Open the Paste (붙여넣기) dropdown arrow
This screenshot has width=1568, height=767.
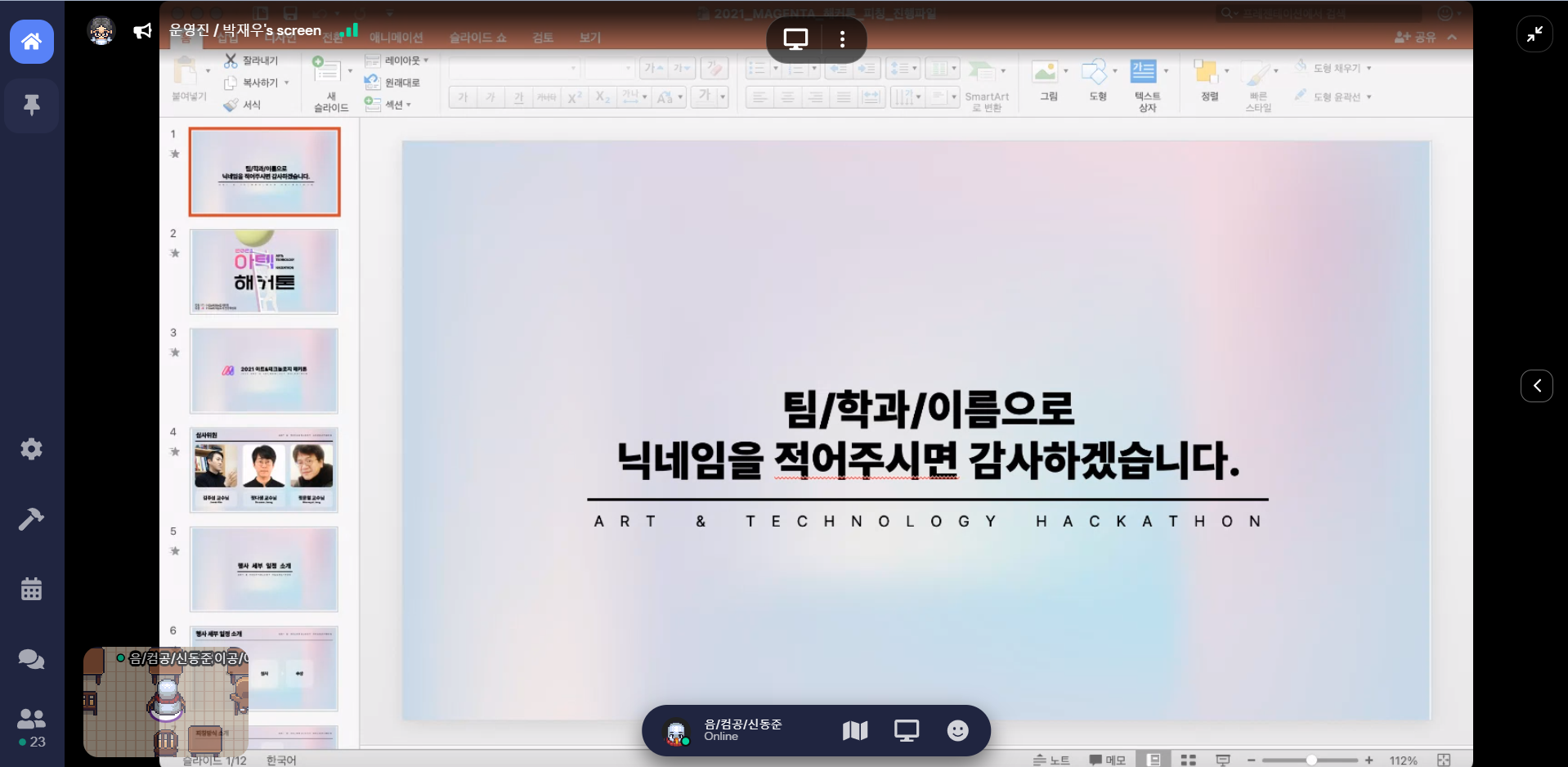(x=208, y=72)
